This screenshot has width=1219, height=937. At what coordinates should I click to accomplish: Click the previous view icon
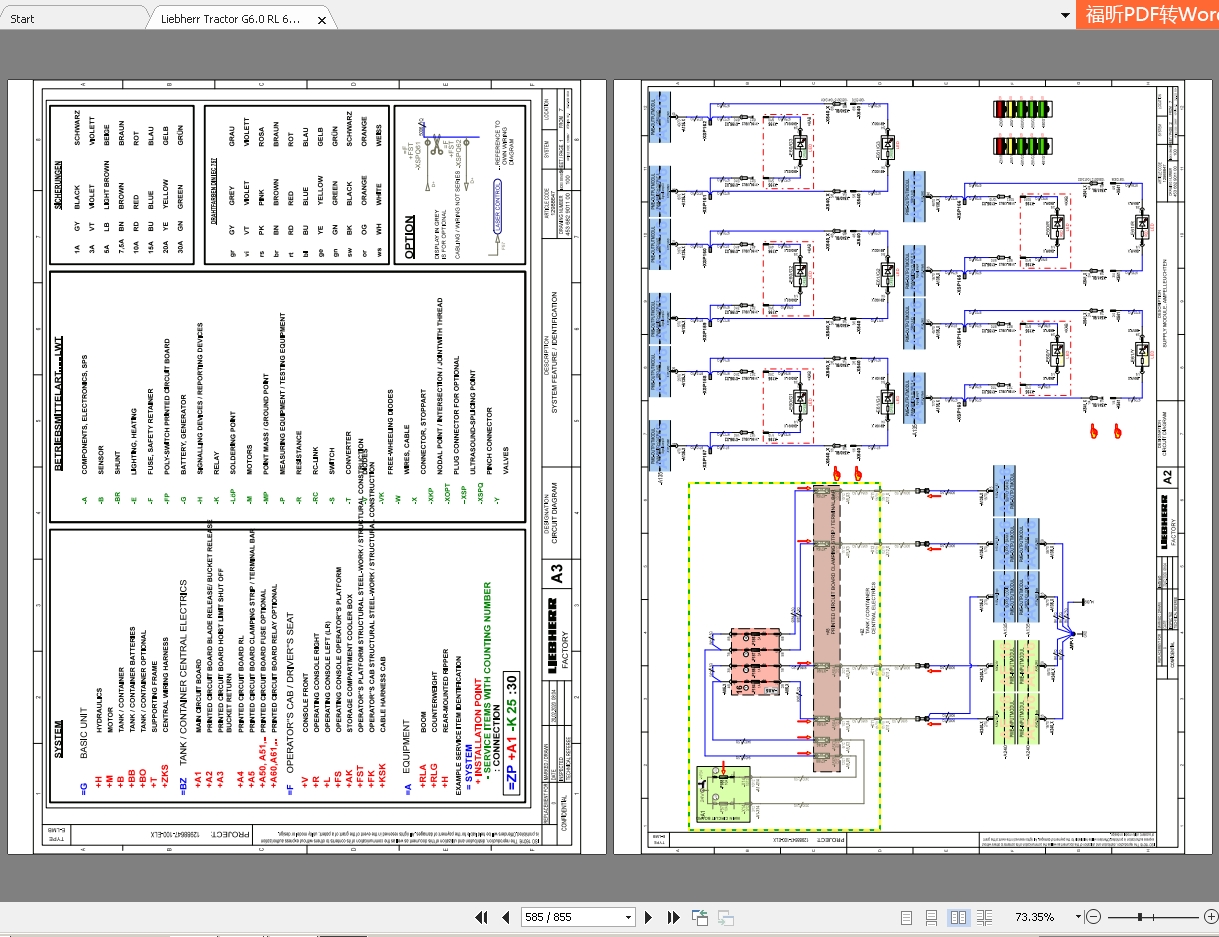tap(700, 917)
